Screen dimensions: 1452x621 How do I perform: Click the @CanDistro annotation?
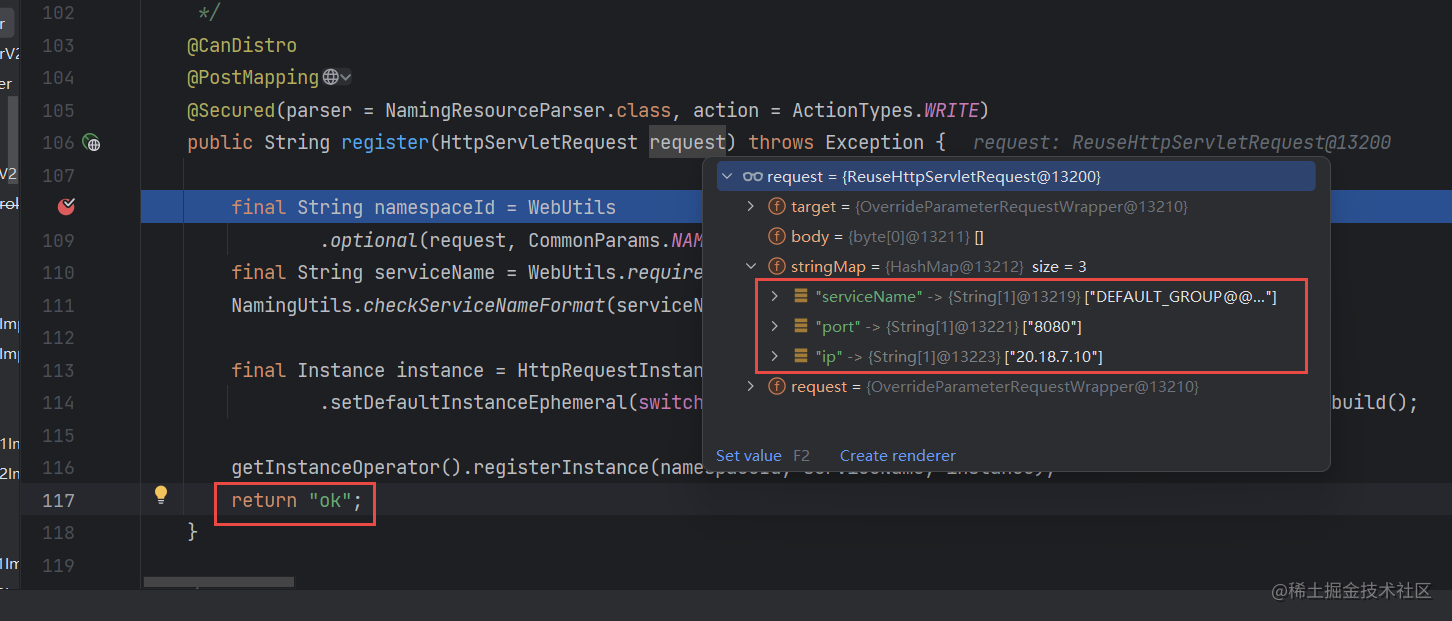click(x=242, y=46)
